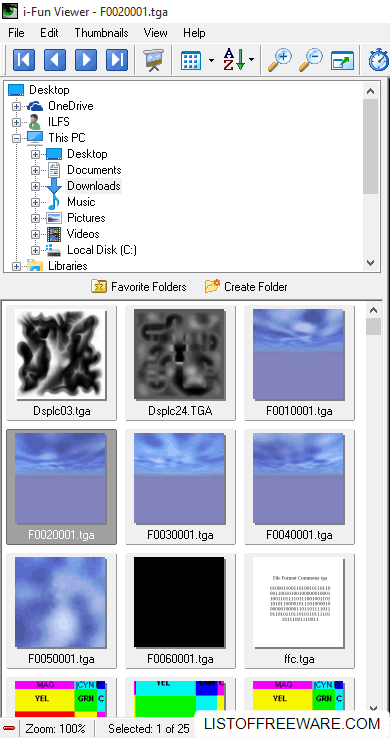This screenshot has height=738, width=390.
Task: Open the Thumbnails menu
Action: click(101, 33)
